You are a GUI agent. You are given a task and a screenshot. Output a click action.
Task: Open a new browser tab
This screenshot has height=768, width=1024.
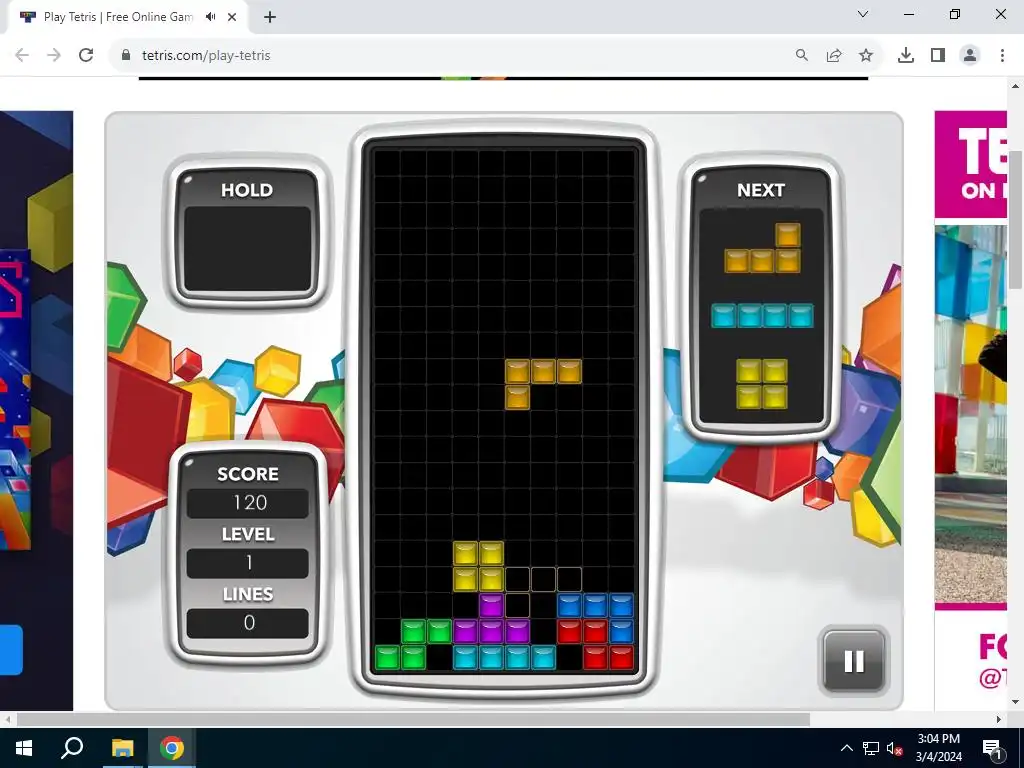point(270,17)
